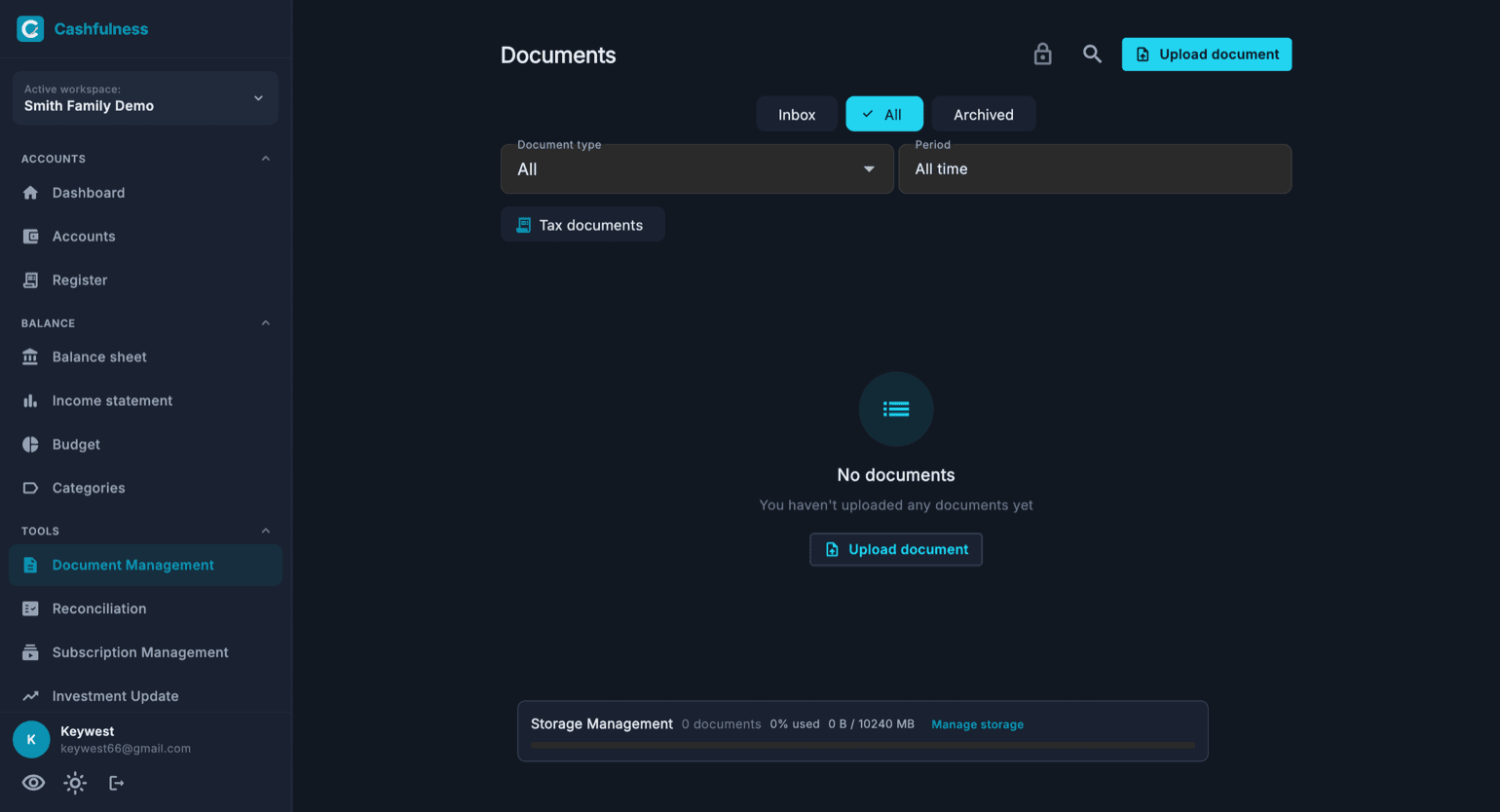The width and height of the screenshot is (1500, 812).
Task: Open Categories page
Action: (145, 488)
